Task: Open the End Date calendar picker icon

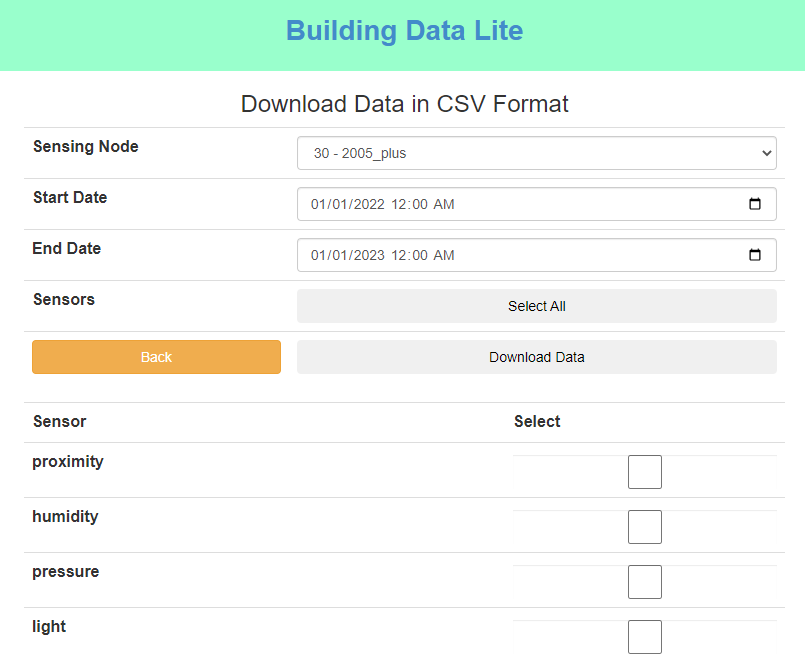Action: click(755, 255)
